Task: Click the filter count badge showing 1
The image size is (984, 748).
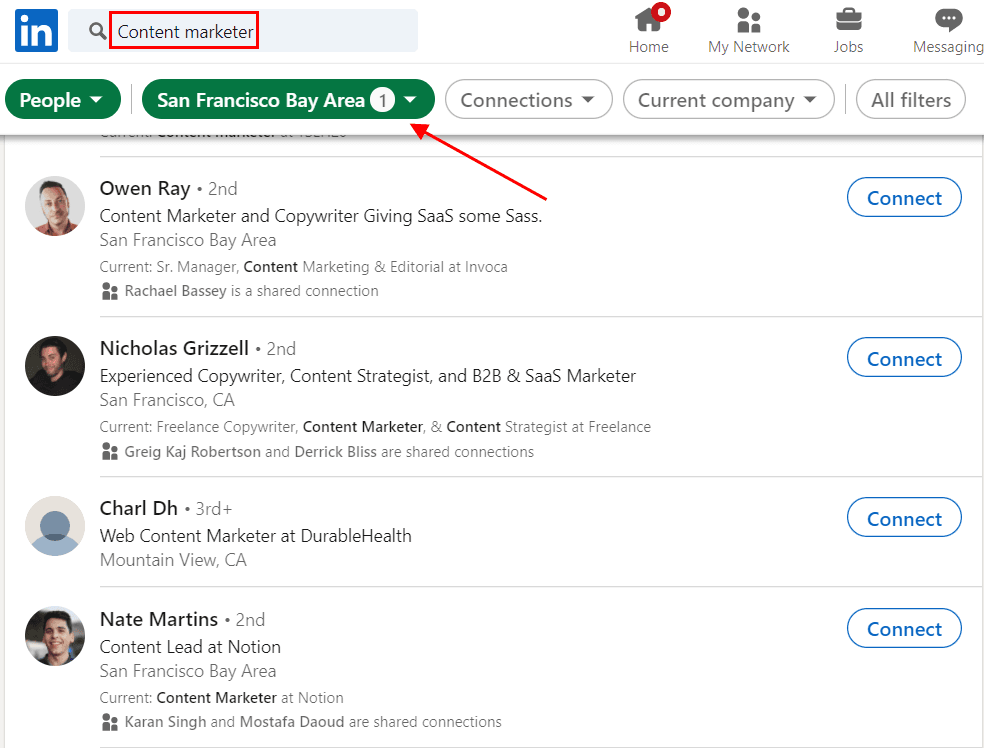Action: point(382,99)
